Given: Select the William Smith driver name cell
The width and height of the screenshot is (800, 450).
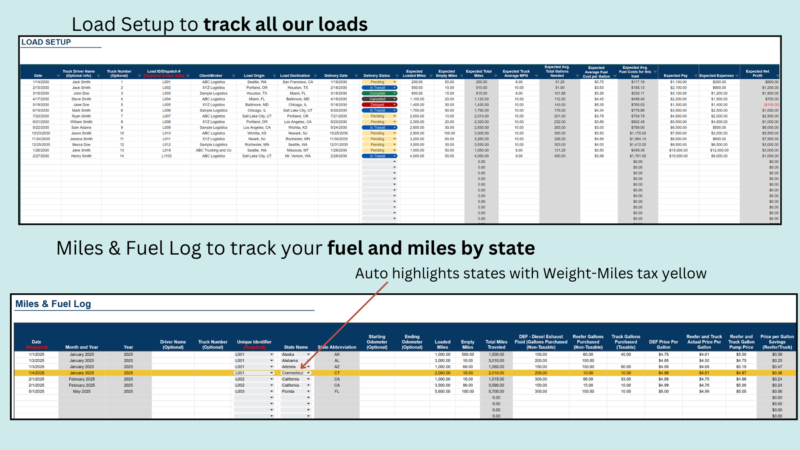Looking at the screenshot, I should tap(81, 122).
